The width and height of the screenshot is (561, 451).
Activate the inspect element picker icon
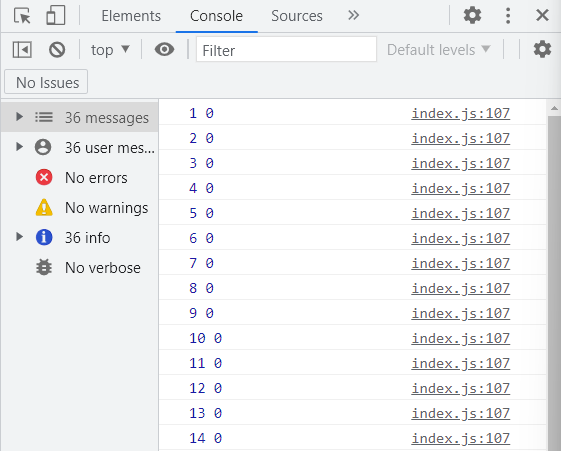[x=22, y=16]
